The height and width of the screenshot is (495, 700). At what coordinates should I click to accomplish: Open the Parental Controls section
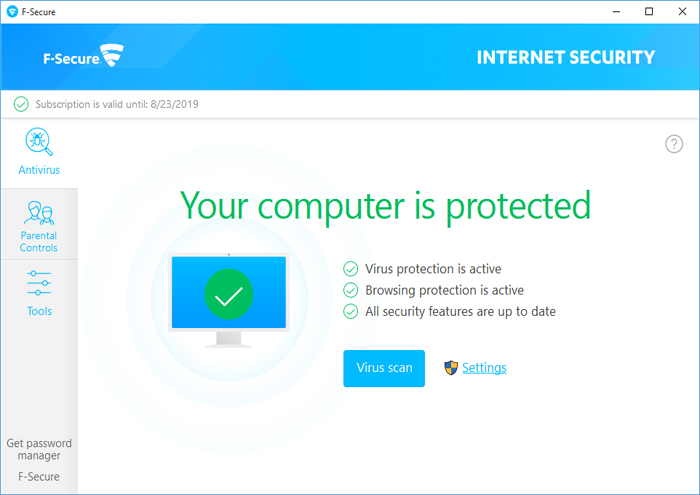[x=39, y=226]
